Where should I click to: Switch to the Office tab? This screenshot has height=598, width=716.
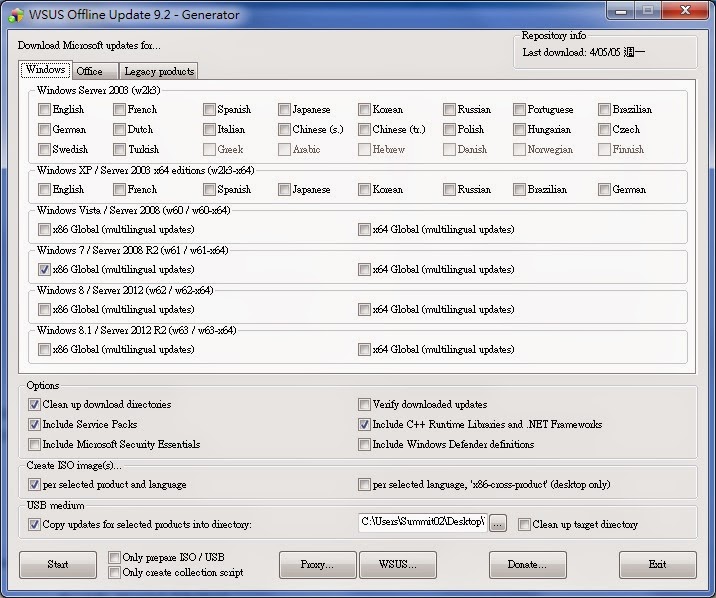(94, 71)
